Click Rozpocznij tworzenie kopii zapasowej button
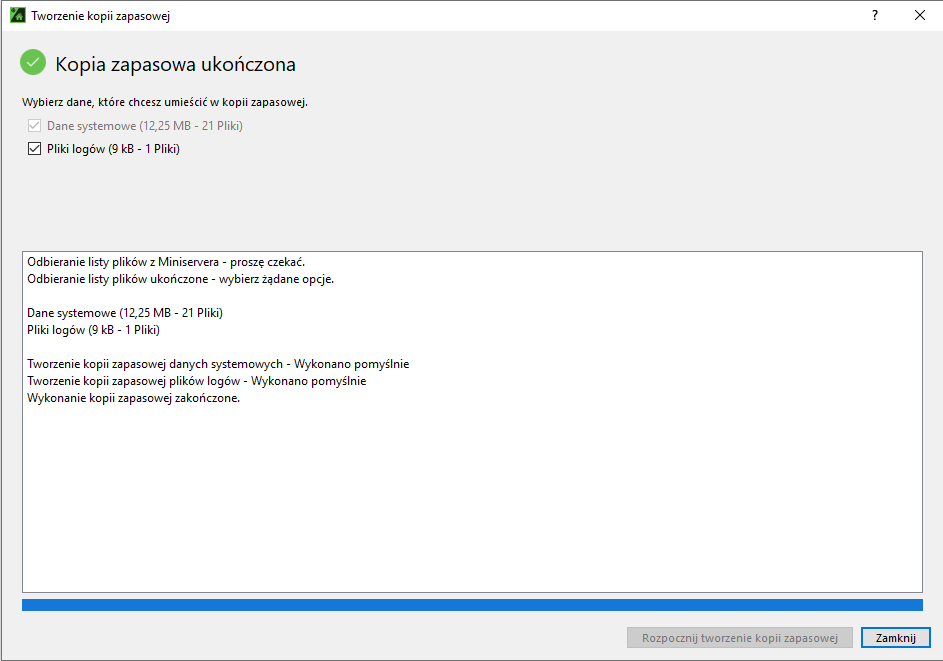The image size is (943, 661). pyautogui.click(x=739, y=638)
